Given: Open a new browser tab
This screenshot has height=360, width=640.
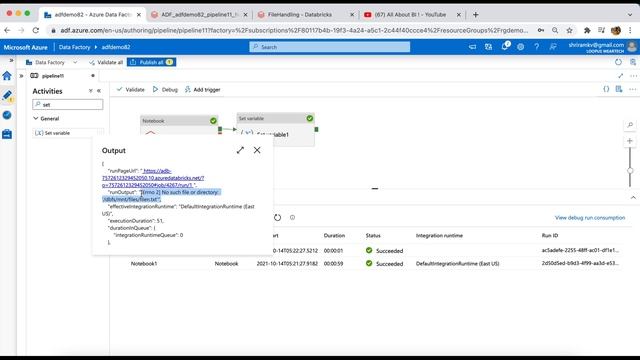Looking at the screenshot, I should point(476,15).
